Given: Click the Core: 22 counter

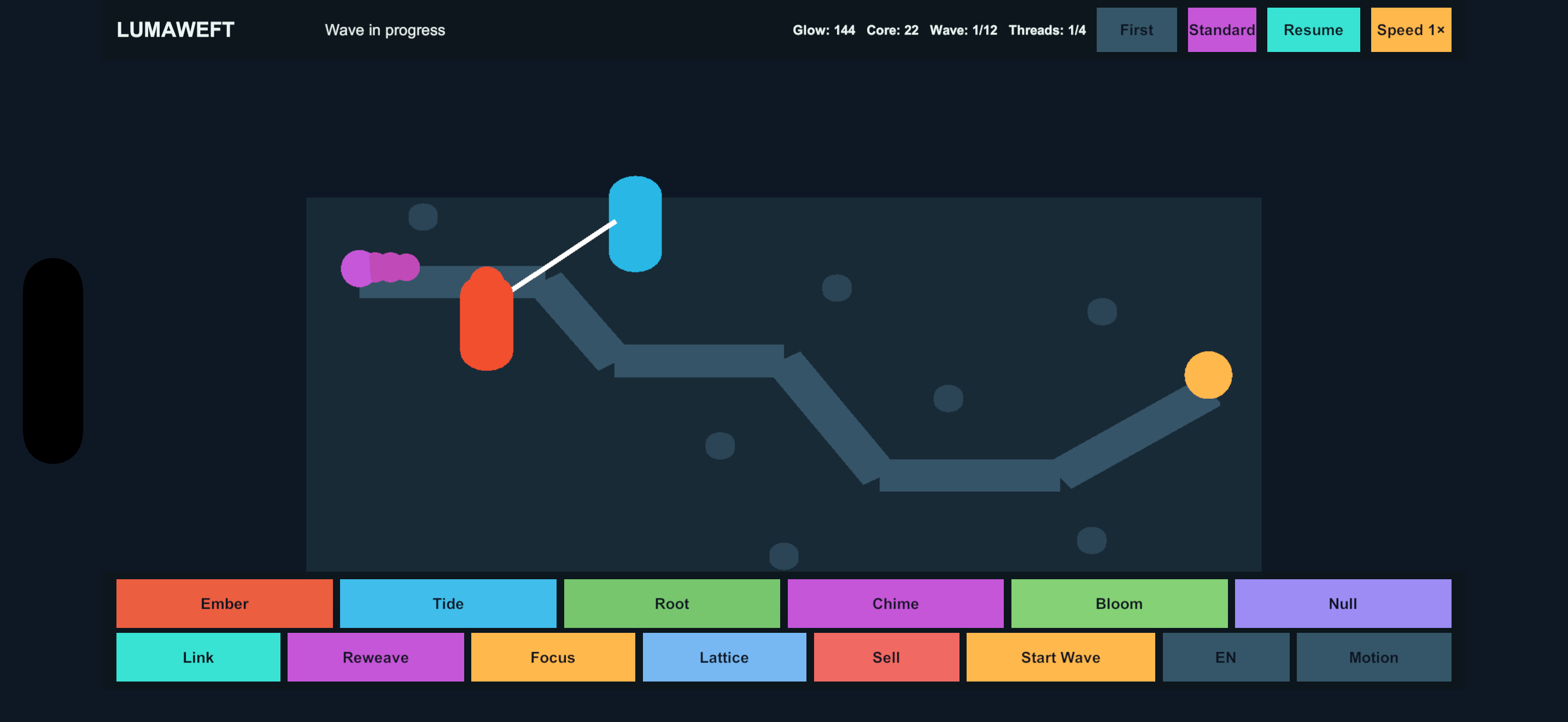Looking at the screenshot, I should tap(892, 30).
